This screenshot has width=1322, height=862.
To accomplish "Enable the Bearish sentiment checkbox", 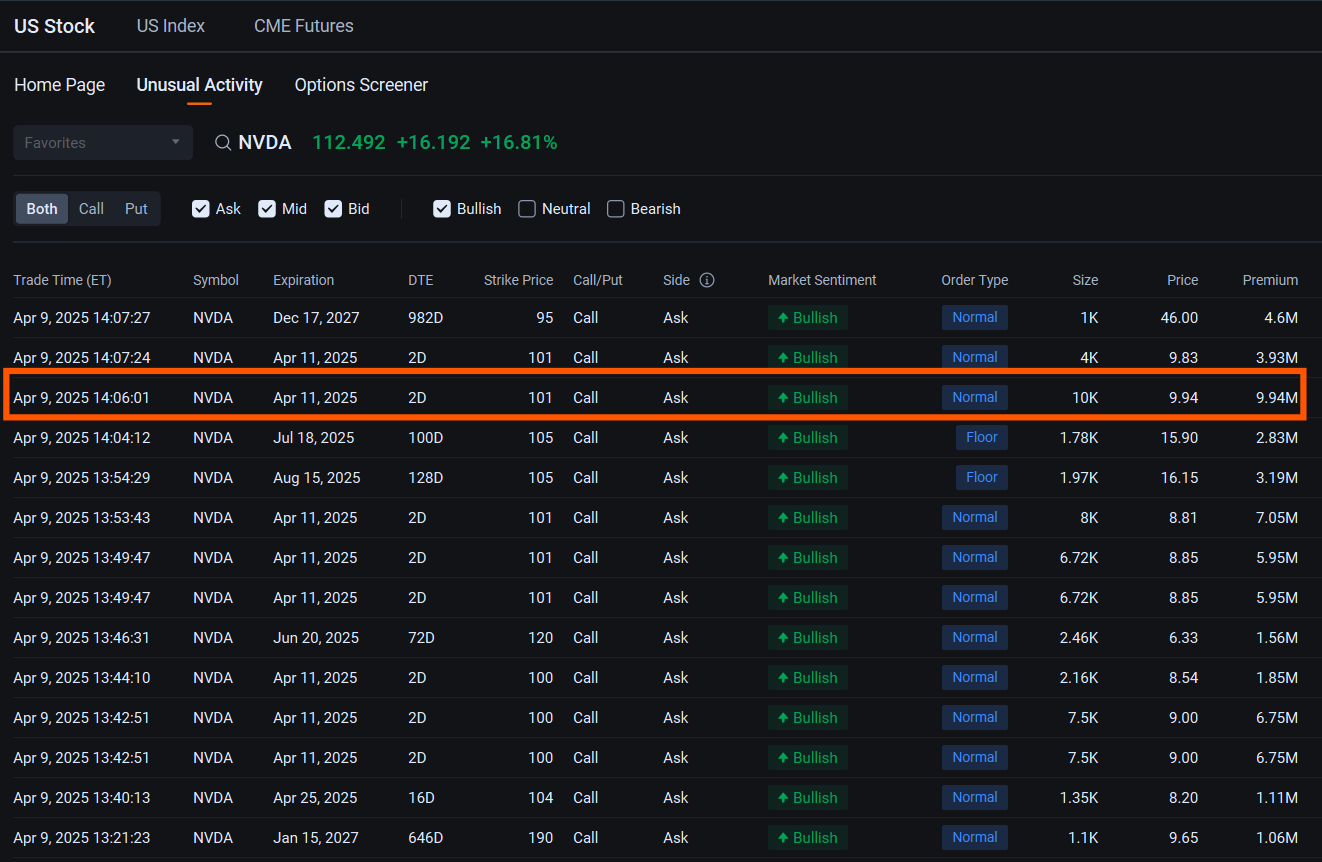I will coord(616,209).
